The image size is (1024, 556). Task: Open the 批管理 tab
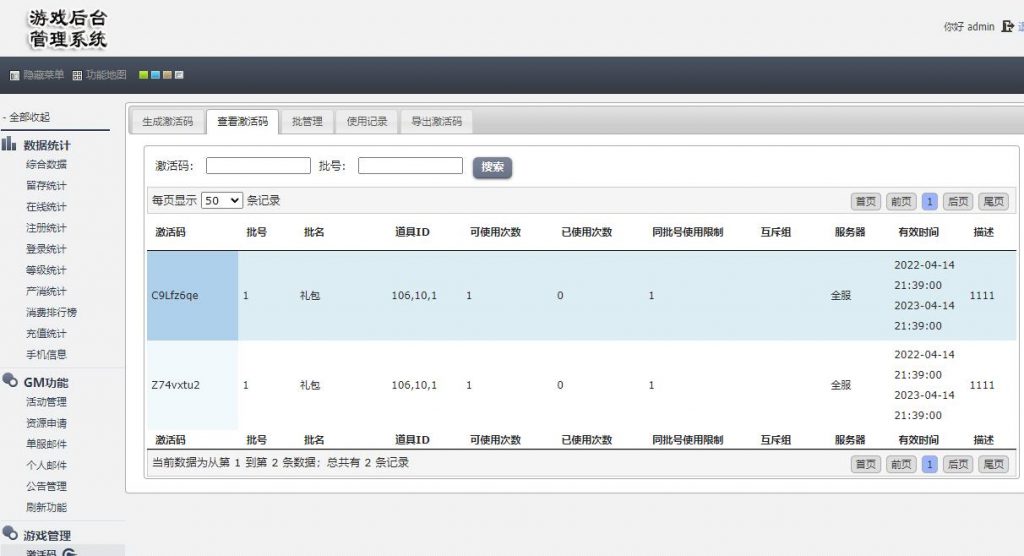pyautogui.click(x=307, y=122)
